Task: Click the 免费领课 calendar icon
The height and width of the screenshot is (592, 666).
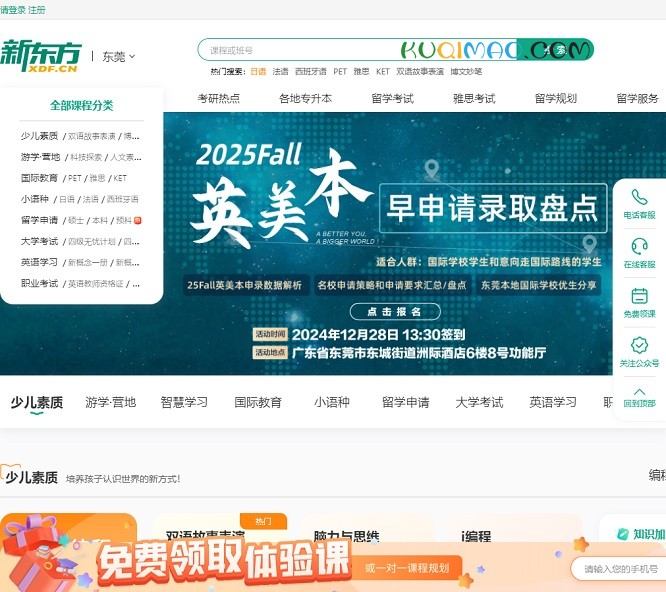Action: coord(639,296)
